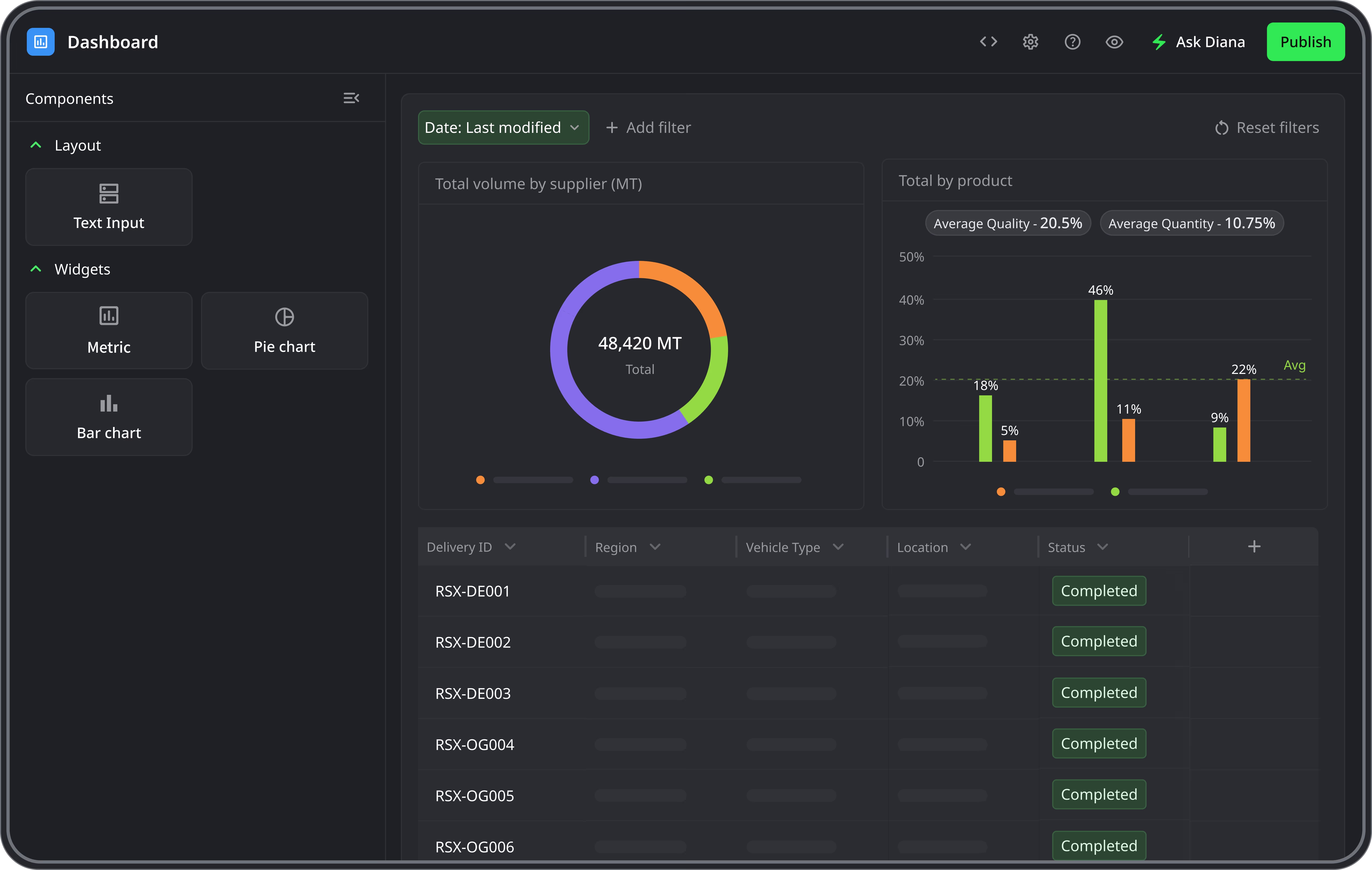Collapse the Layout section

(x=35, y=145)
